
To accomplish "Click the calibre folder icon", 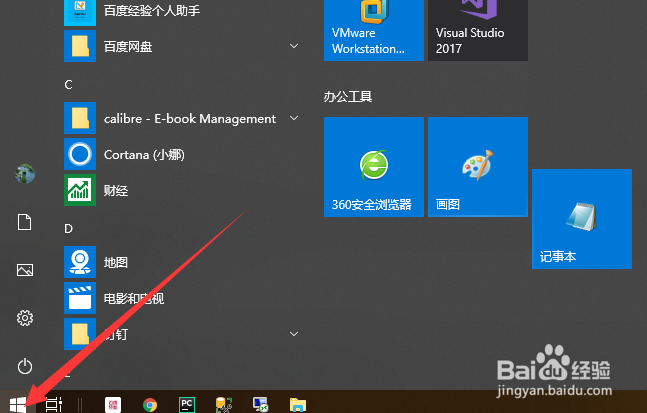I will [80, 118].
